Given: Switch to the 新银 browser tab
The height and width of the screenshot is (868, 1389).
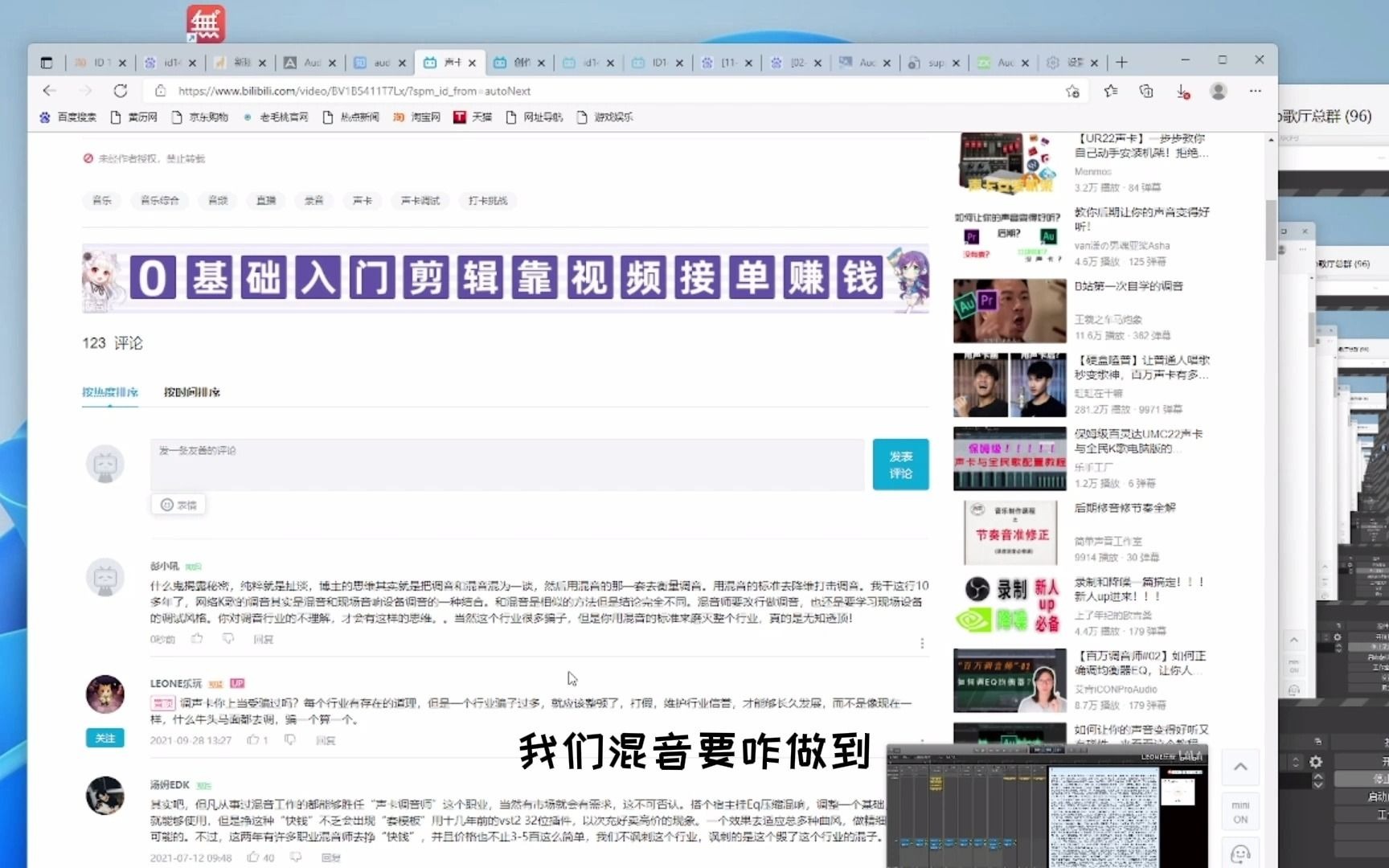Looking at the screenshot, I should click(240, 63).
